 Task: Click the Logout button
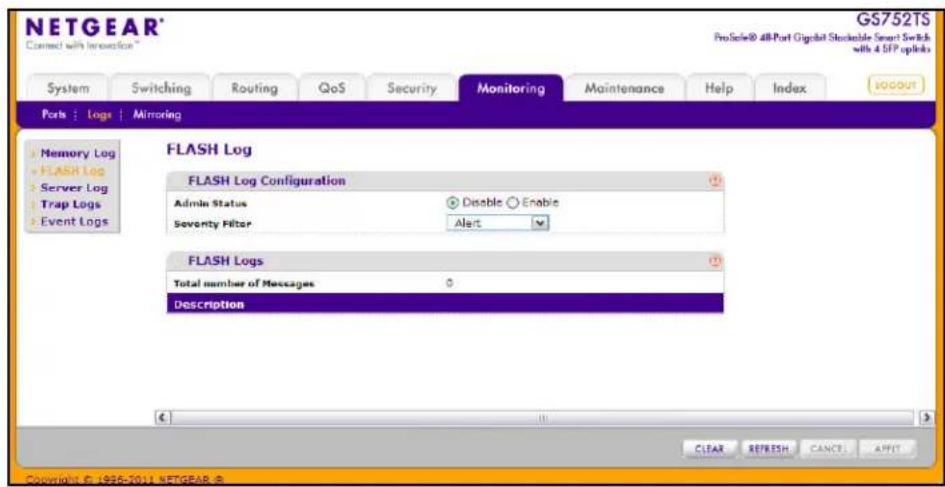click(896, 86)
